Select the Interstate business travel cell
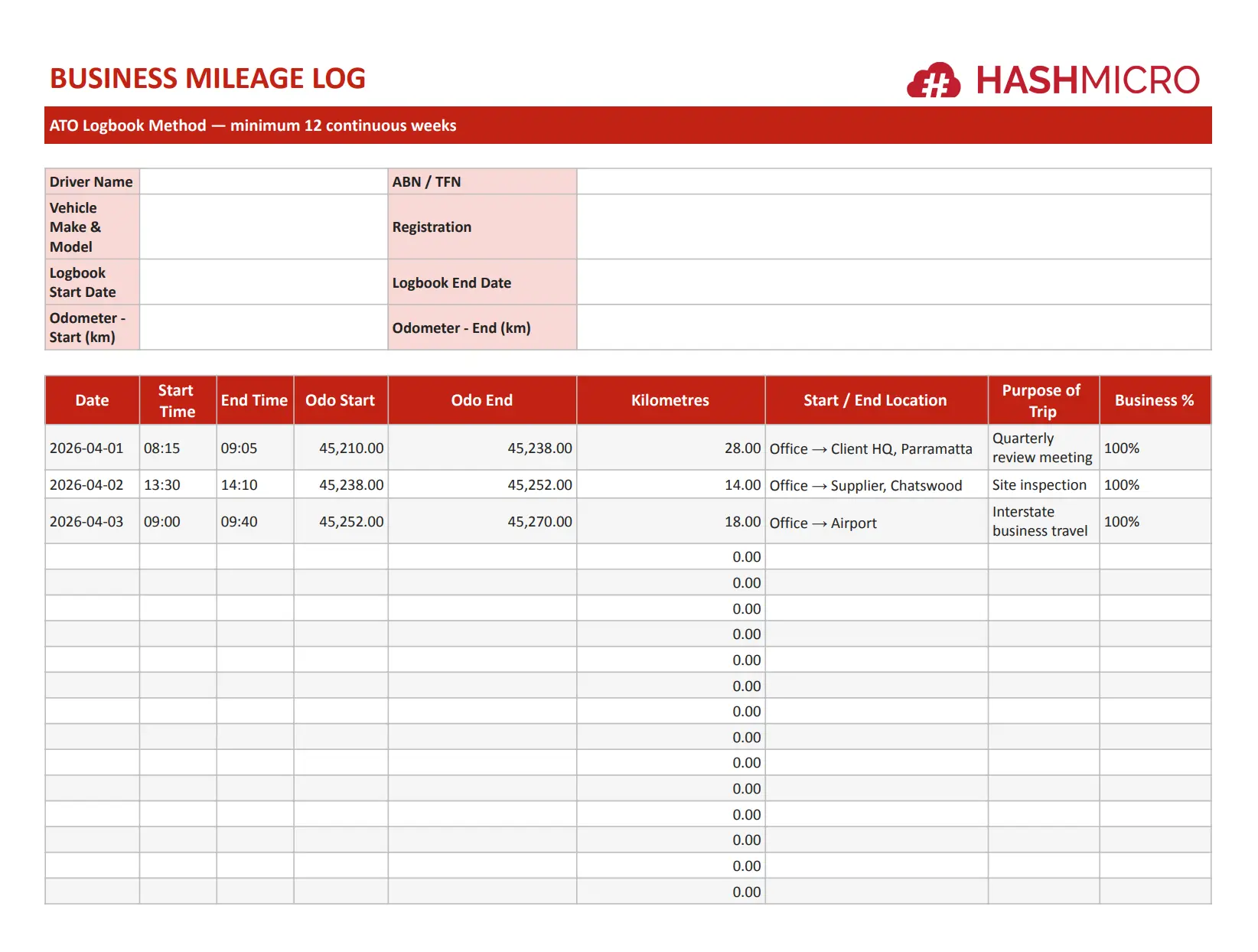Viewport: 1258px width, 952px height. (1039, 522)
